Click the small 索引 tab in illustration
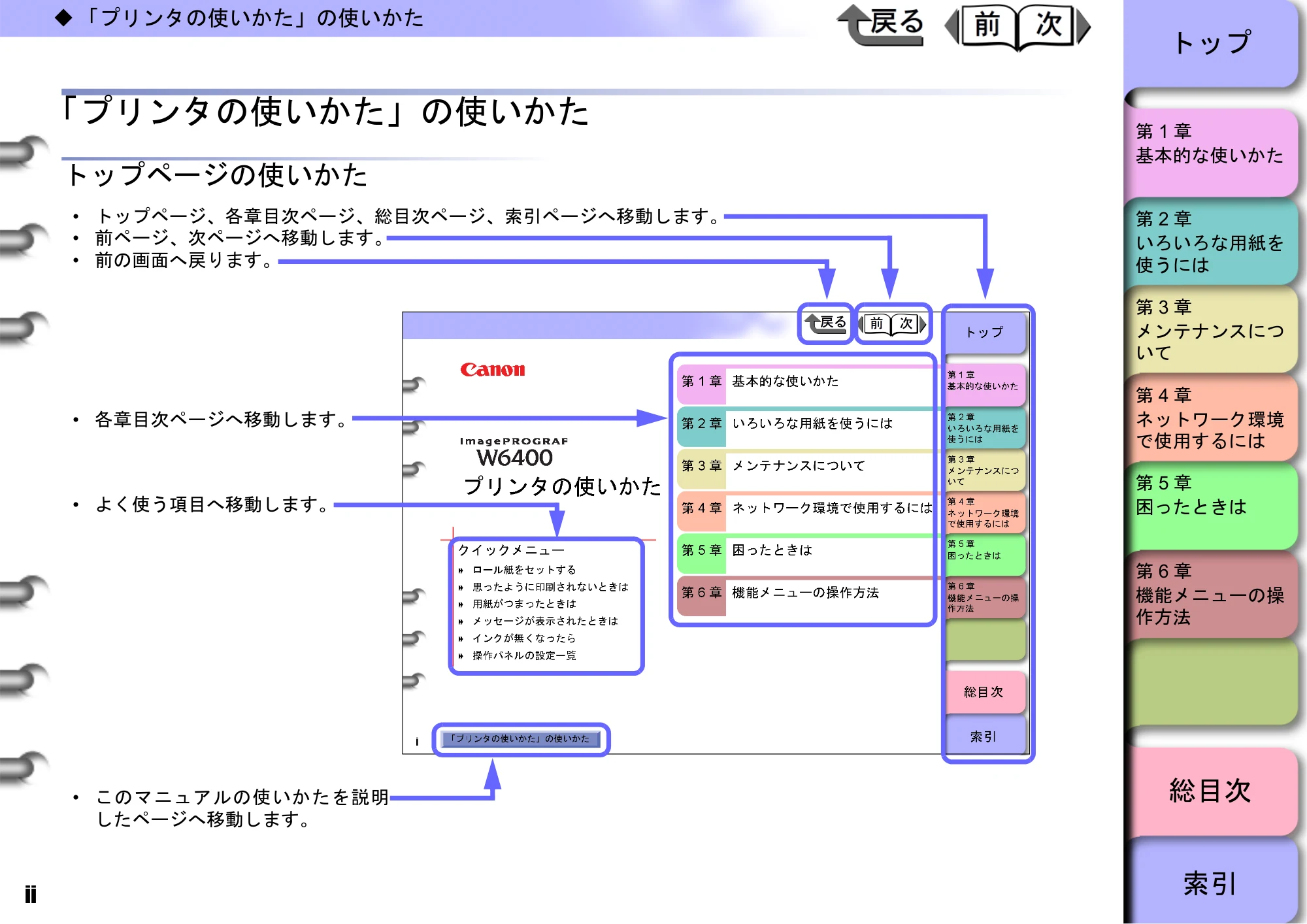Image resolution: width=1307 pixels, height=924 pixels. pyautogui.click(x=984, y=736)
